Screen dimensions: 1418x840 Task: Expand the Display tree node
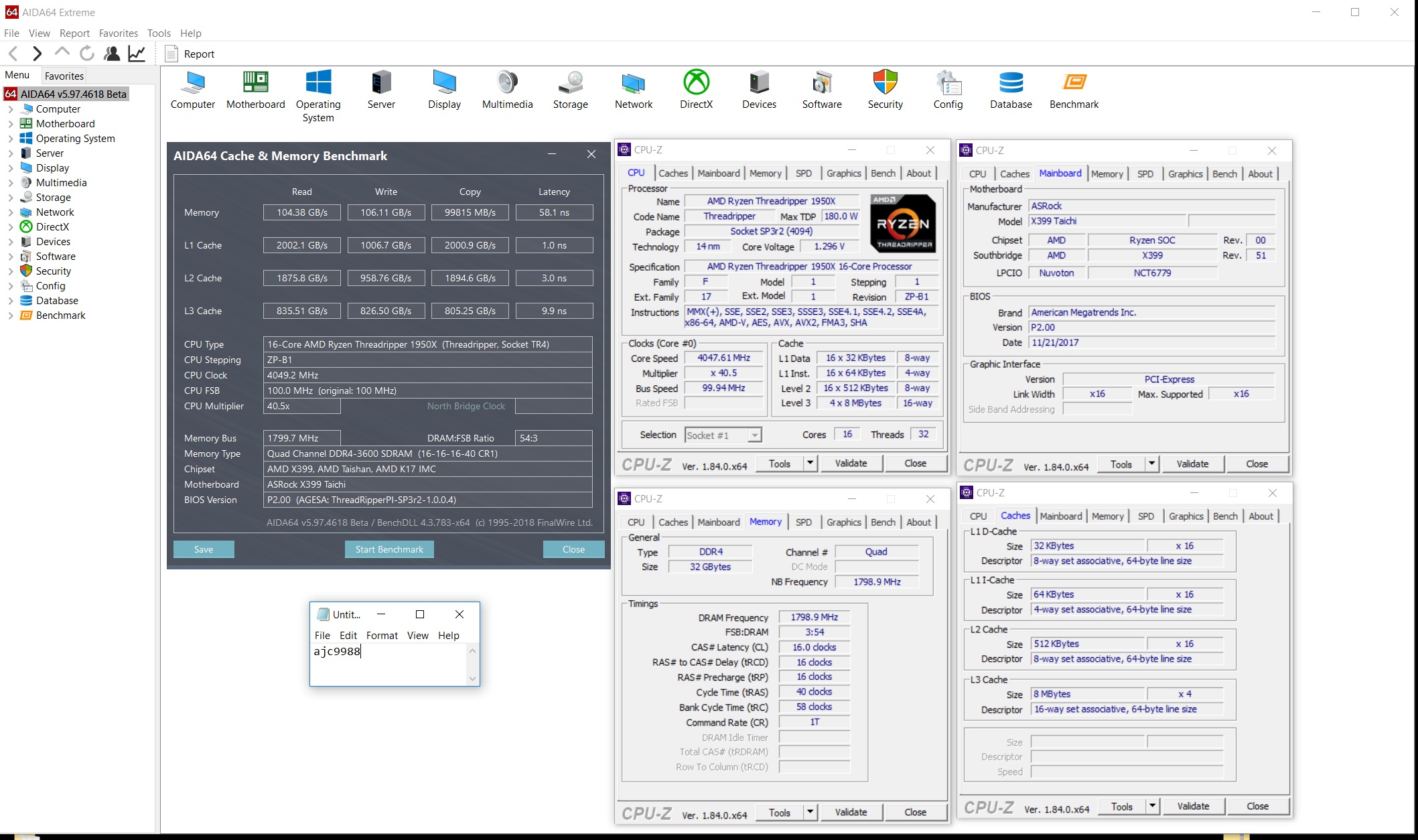[11, 168]
